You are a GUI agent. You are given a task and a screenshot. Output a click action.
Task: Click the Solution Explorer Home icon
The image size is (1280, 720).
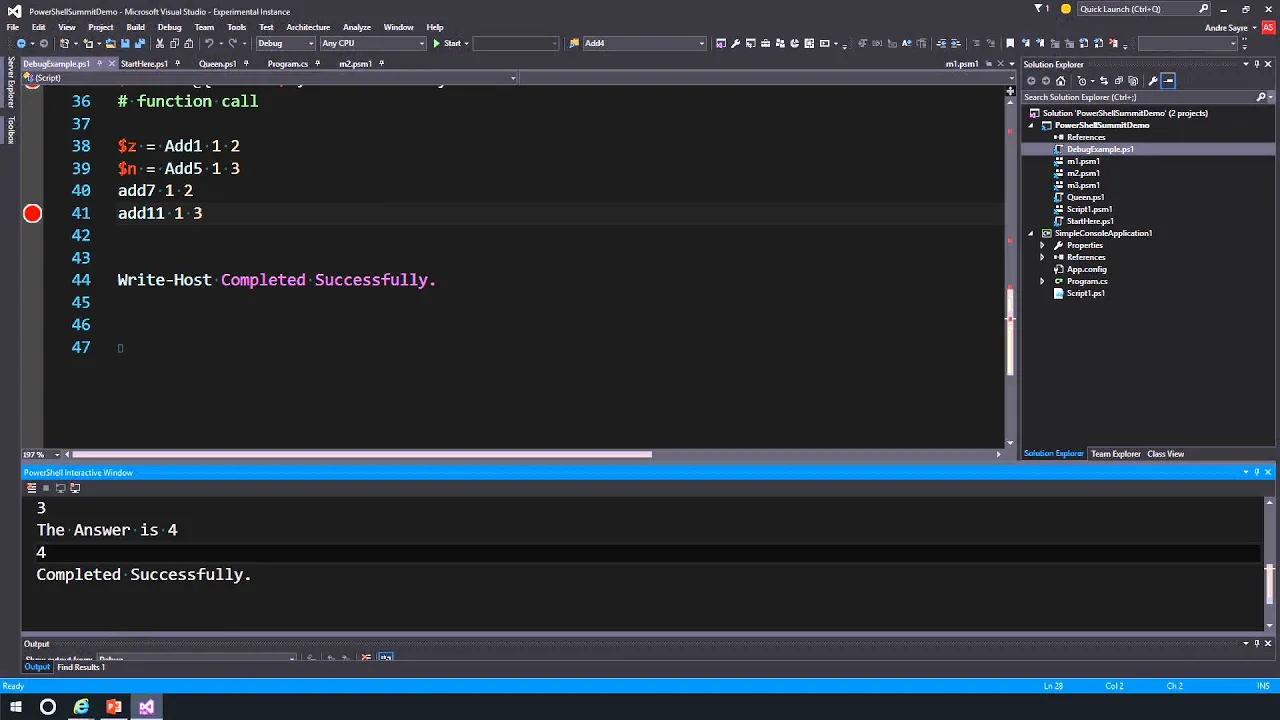1060,81
